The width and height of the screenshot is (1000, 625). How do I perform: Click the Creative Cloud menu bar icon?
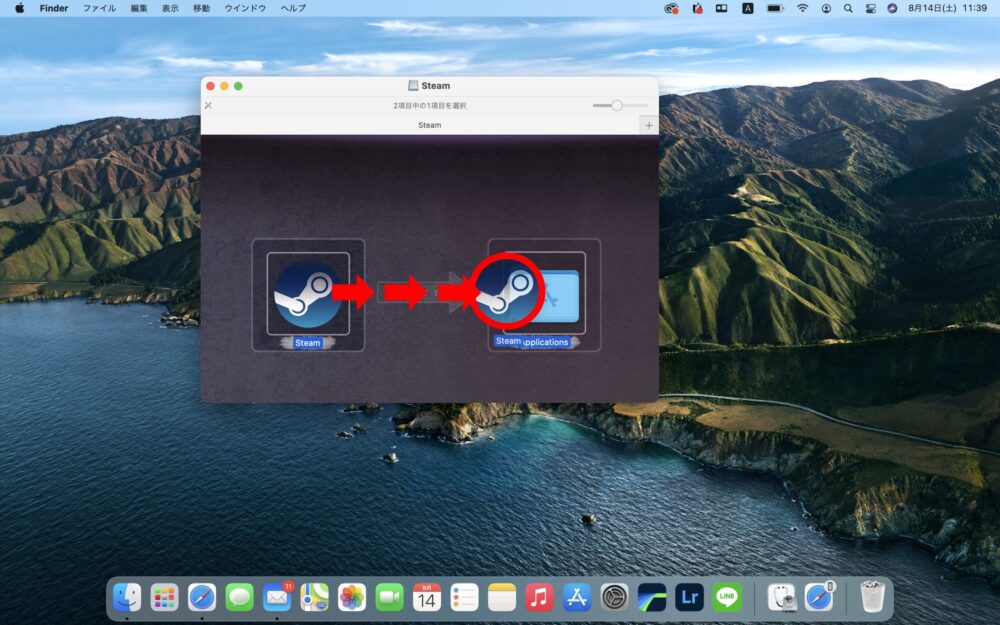point(671,8)
